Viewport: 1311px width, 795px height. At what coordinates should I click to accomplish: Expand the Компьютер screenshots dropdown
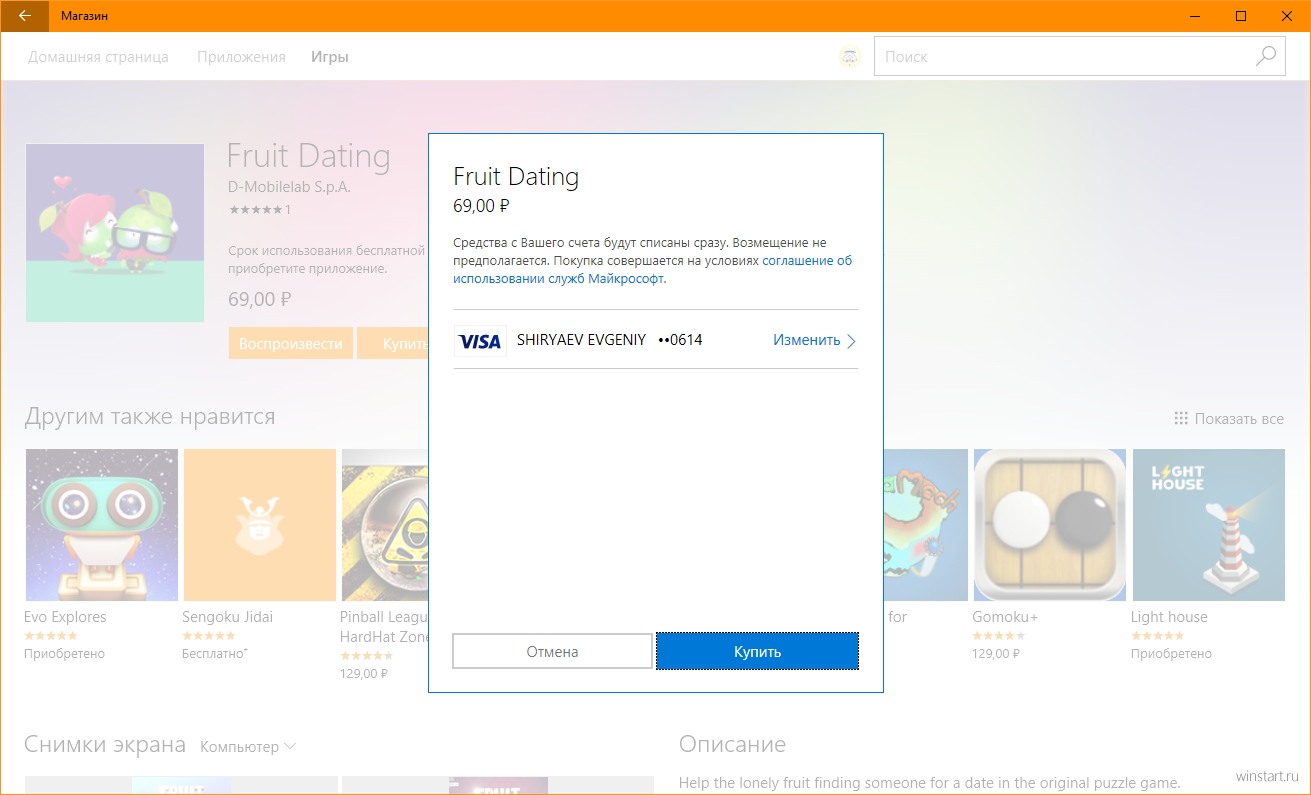point(248,746)
